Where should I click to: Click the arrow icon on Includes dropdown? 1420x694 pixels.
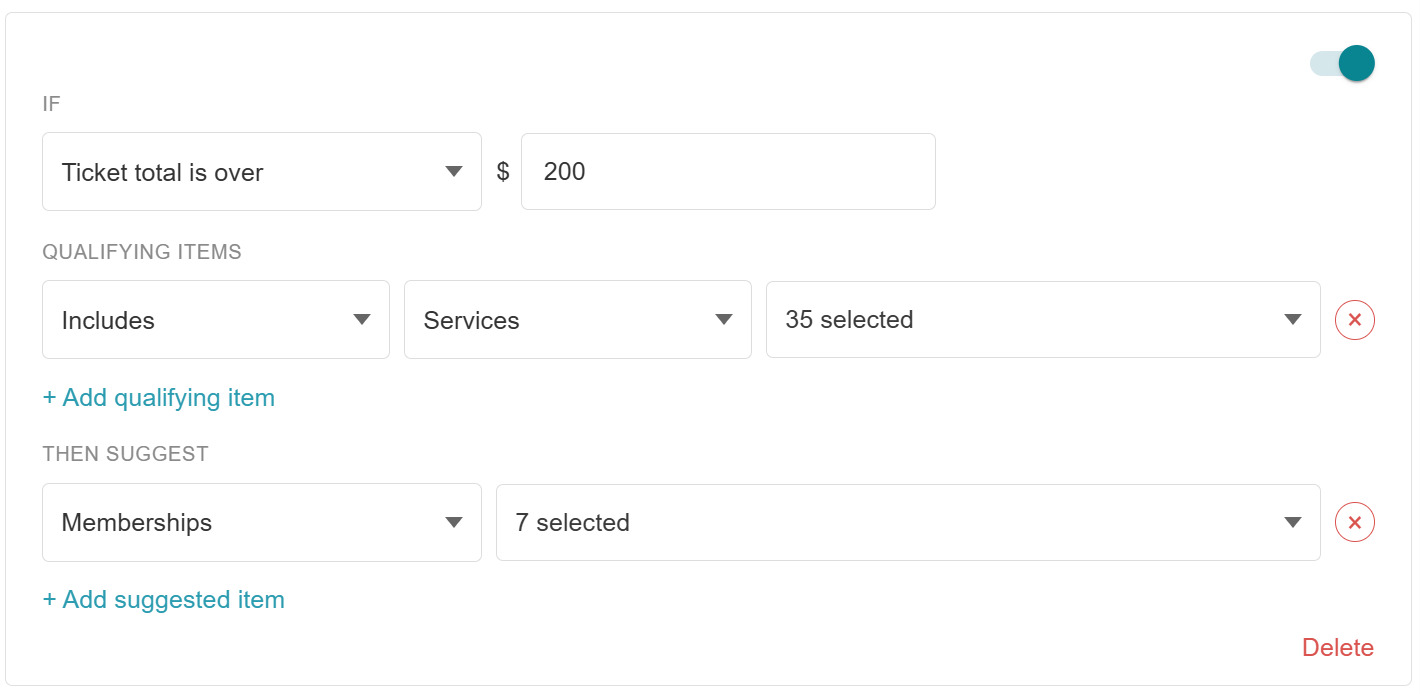(362, 320)
